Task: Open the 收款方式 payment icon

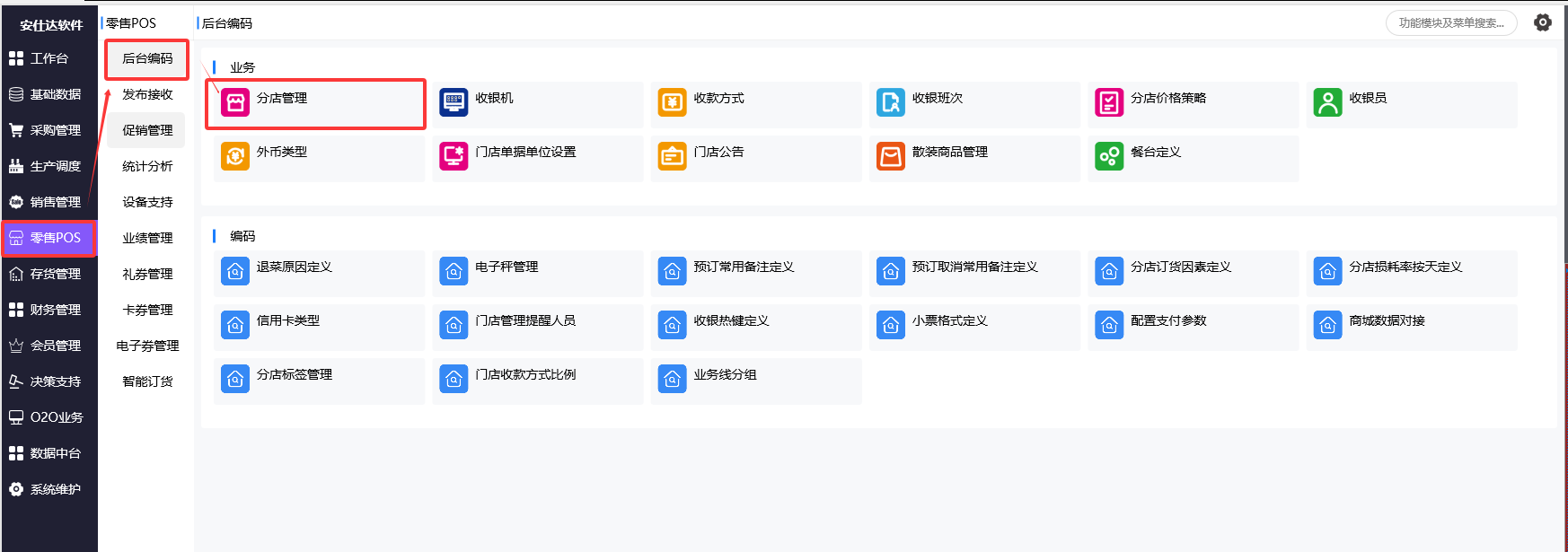Action: pyautogui.click(x=672, y=103)
